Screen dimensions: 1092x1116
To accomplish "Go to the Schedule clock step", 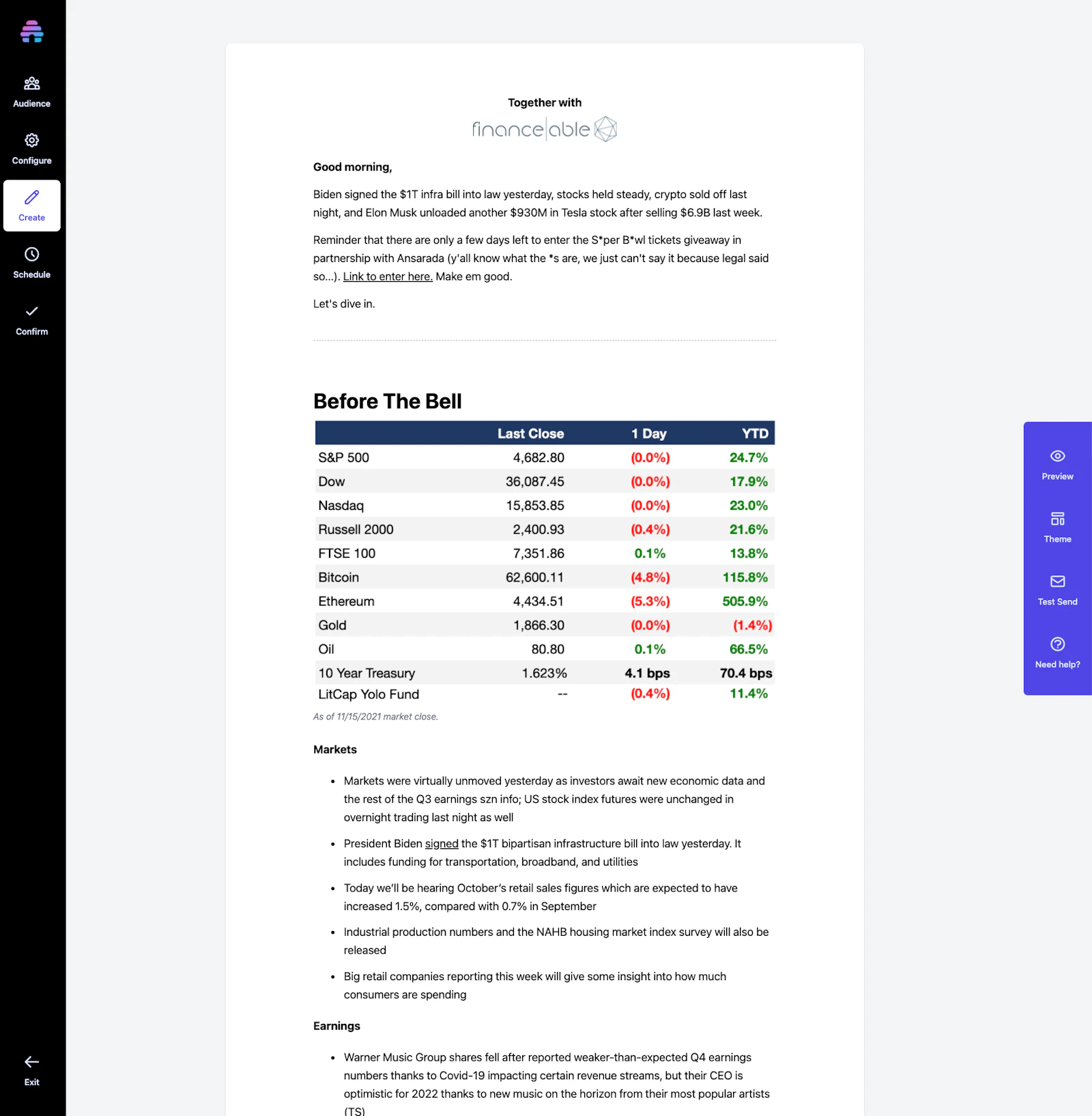I will (x=31, y=263).
